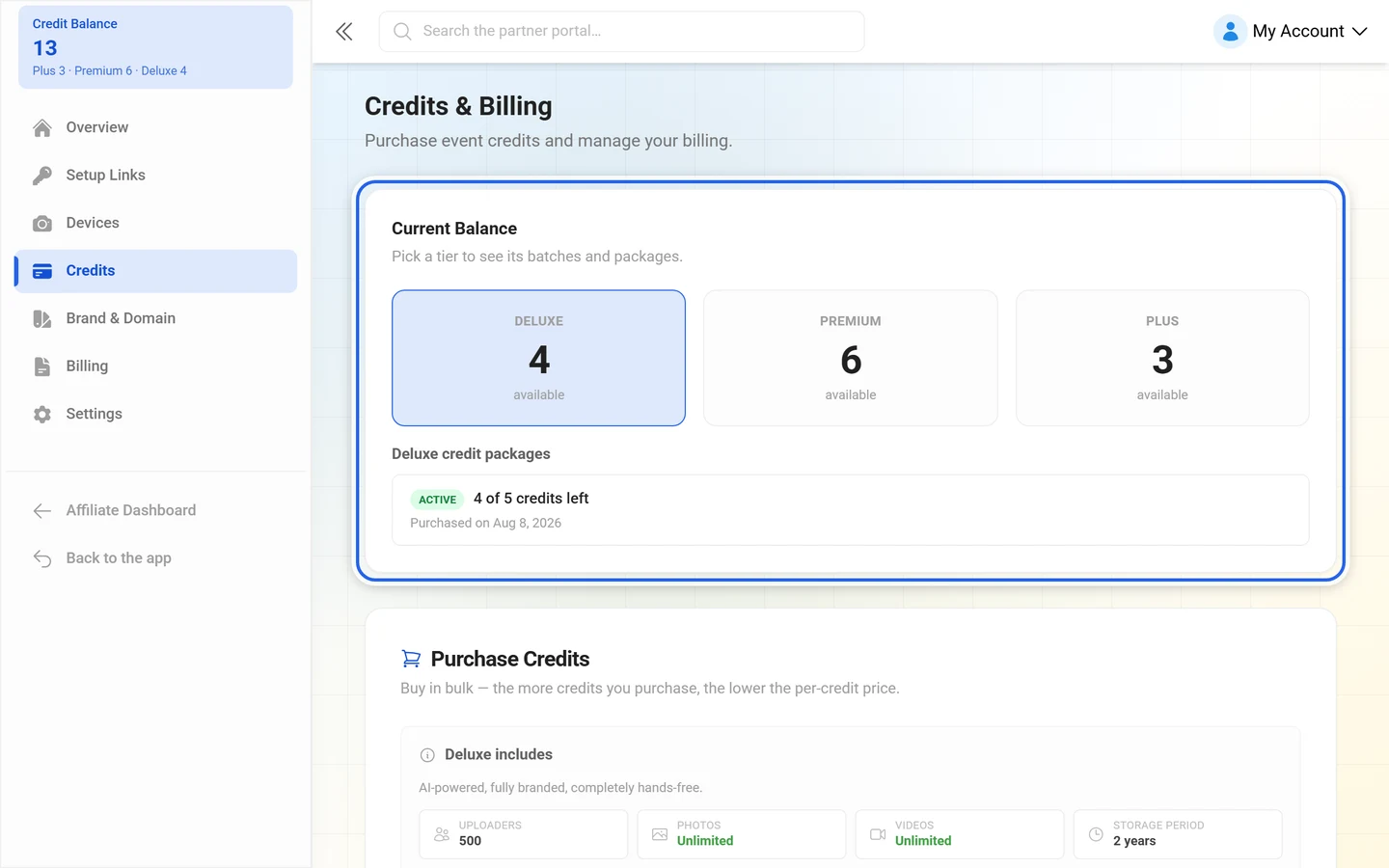Focus the partner portal search field
Viewport: 1389px width, 868px height.
click(622, 32)
